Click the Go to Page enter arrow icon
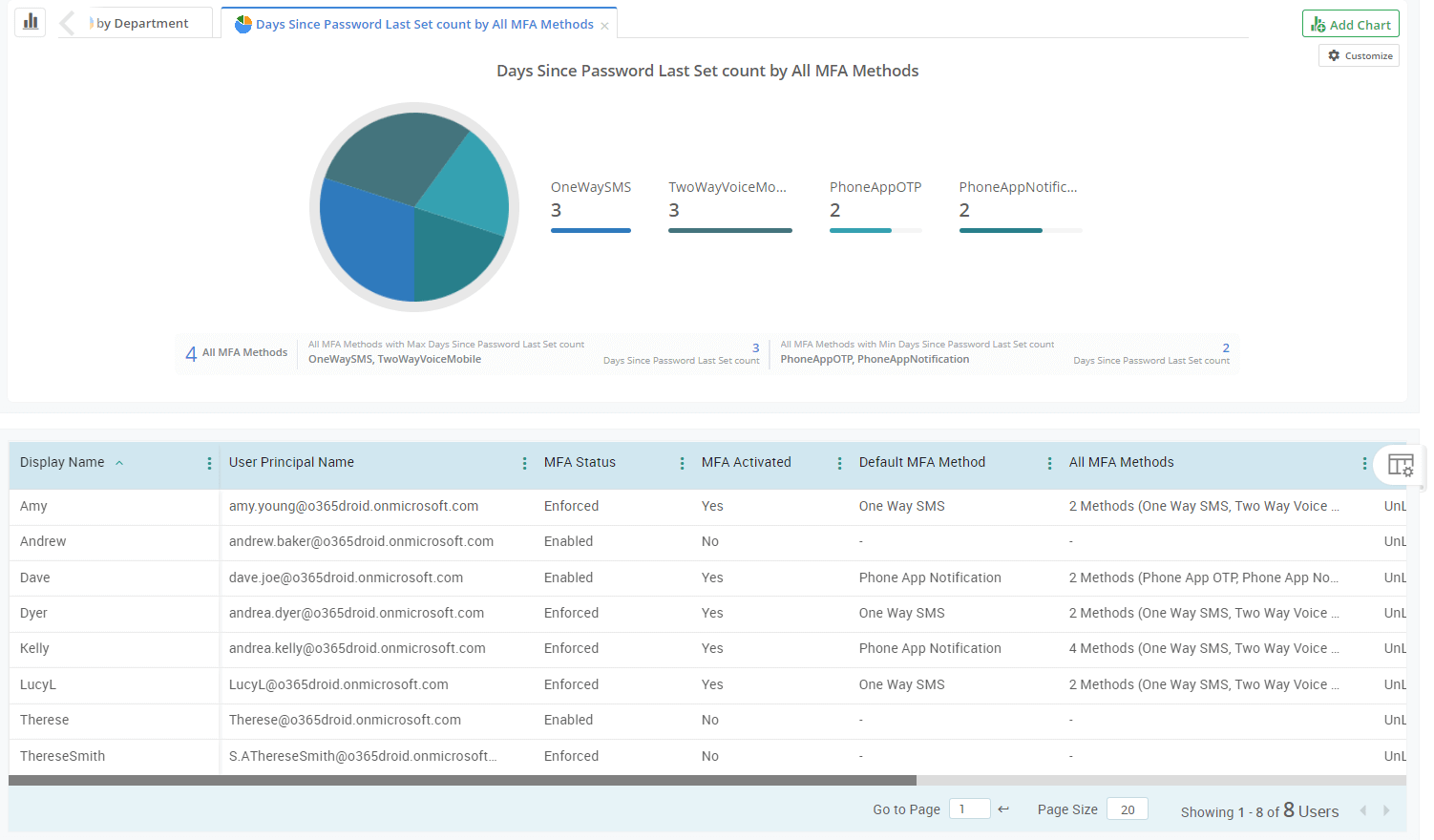Screen dimensions: 1434x840 (1003, 809)
